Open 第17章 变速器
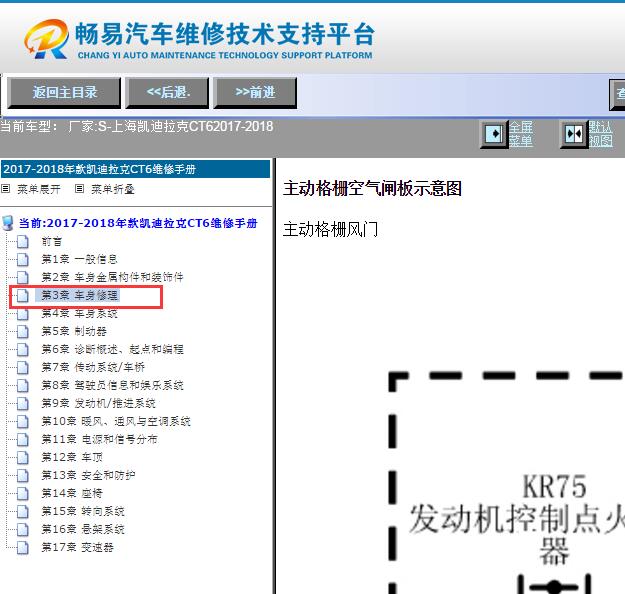625x594 pixels. tap(78, 547)
